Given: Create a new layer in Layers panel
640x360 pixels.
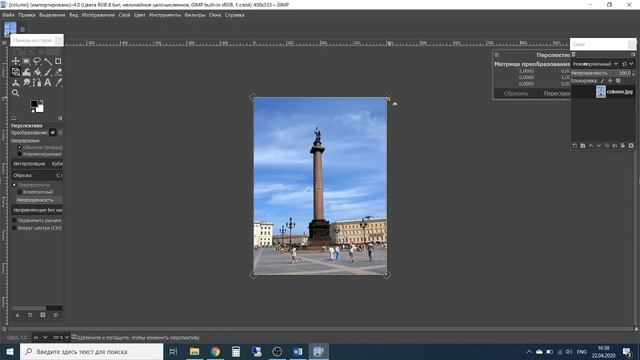Looking at the screenshot, I should click(575, 146).
